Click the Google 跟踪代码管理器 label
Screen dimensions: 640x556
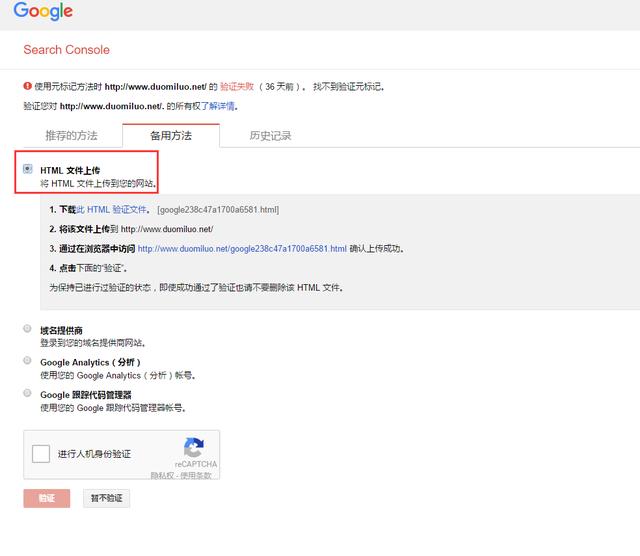[x=86, y=395]
